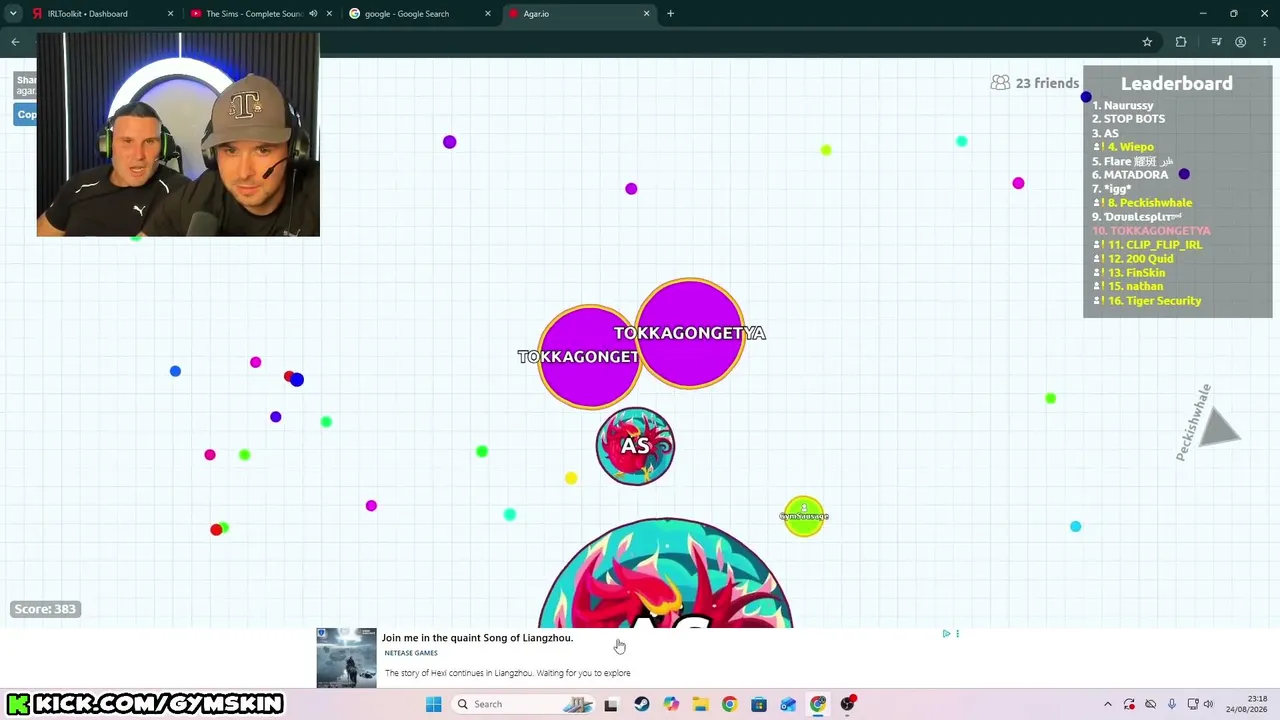Launch Copilot from the taskbar
Viewport: 1280px width, 720px height.
[671, 704]
